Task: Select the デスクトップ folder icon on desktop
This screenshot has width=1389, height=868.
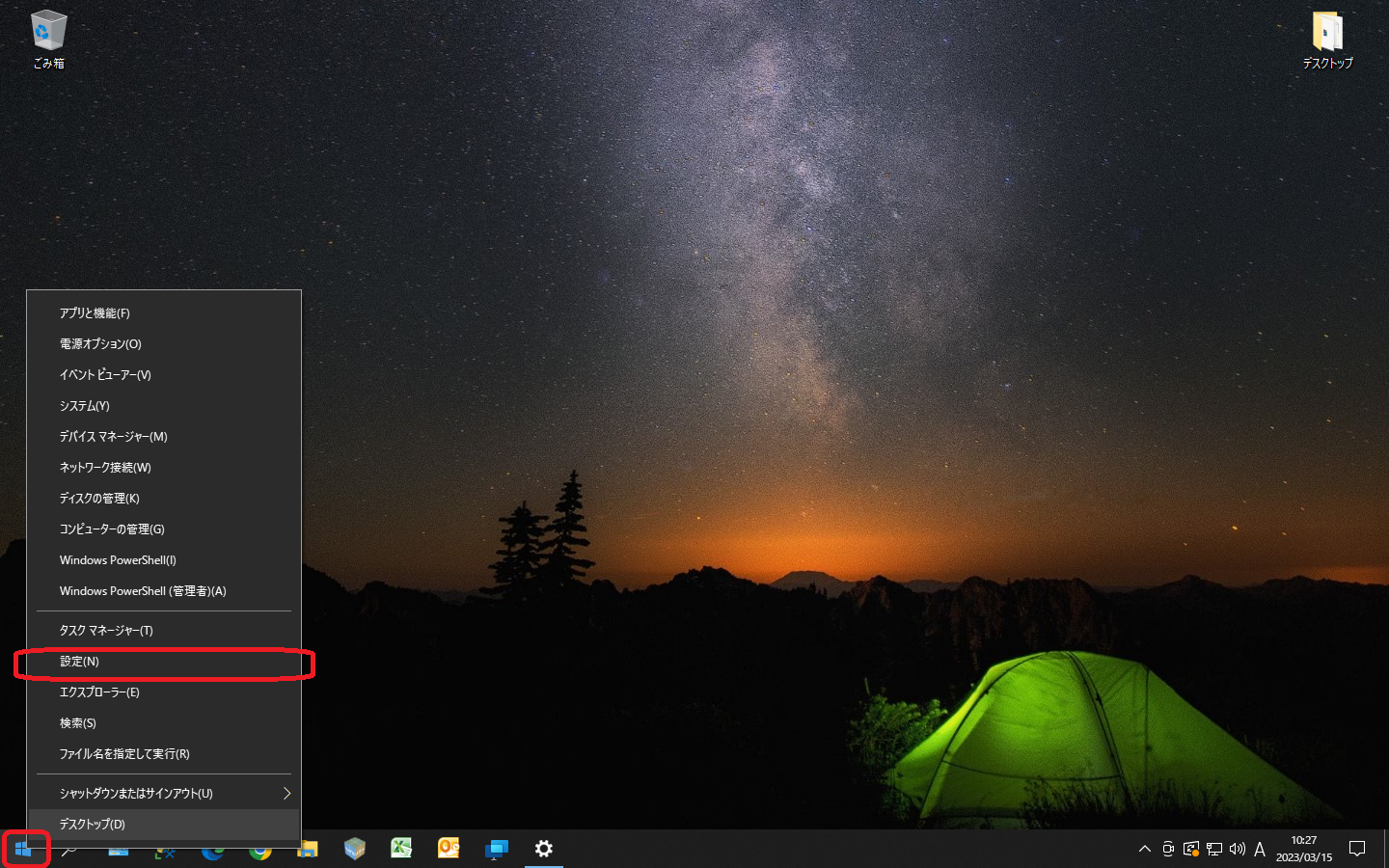Action: (x=1327, y=40)
